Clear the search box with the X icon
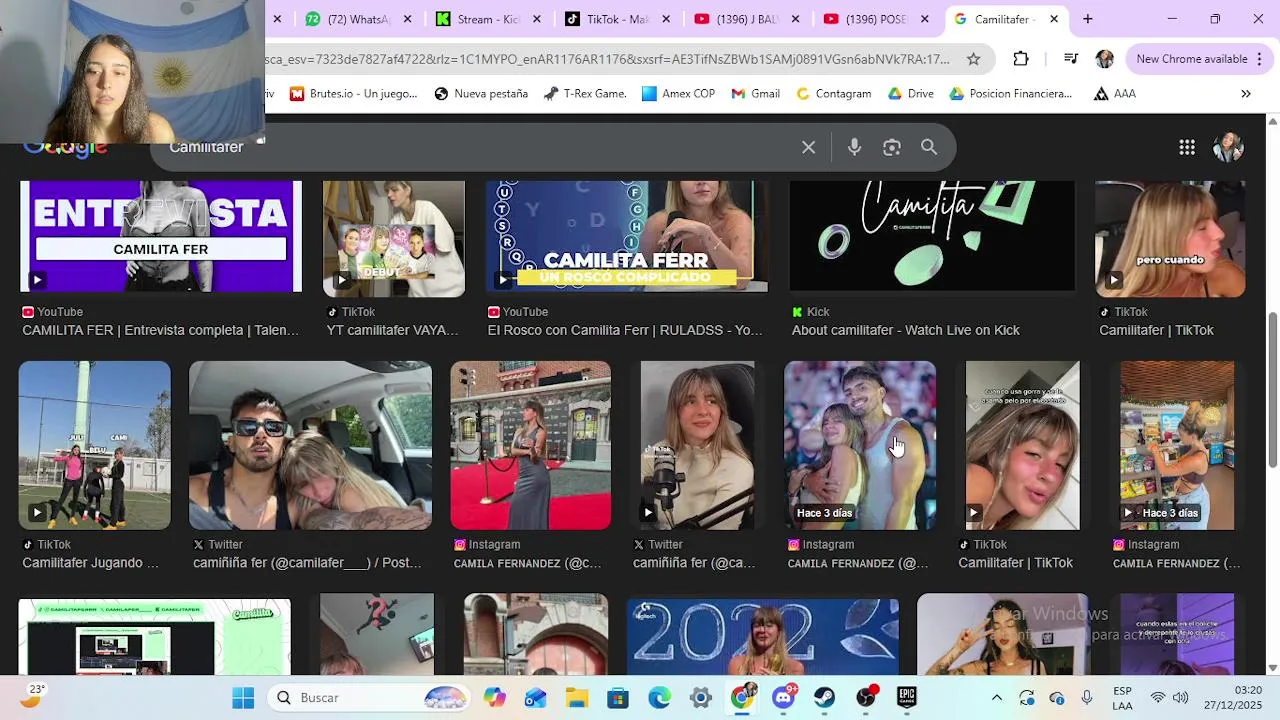 click(x=808, y=147)
